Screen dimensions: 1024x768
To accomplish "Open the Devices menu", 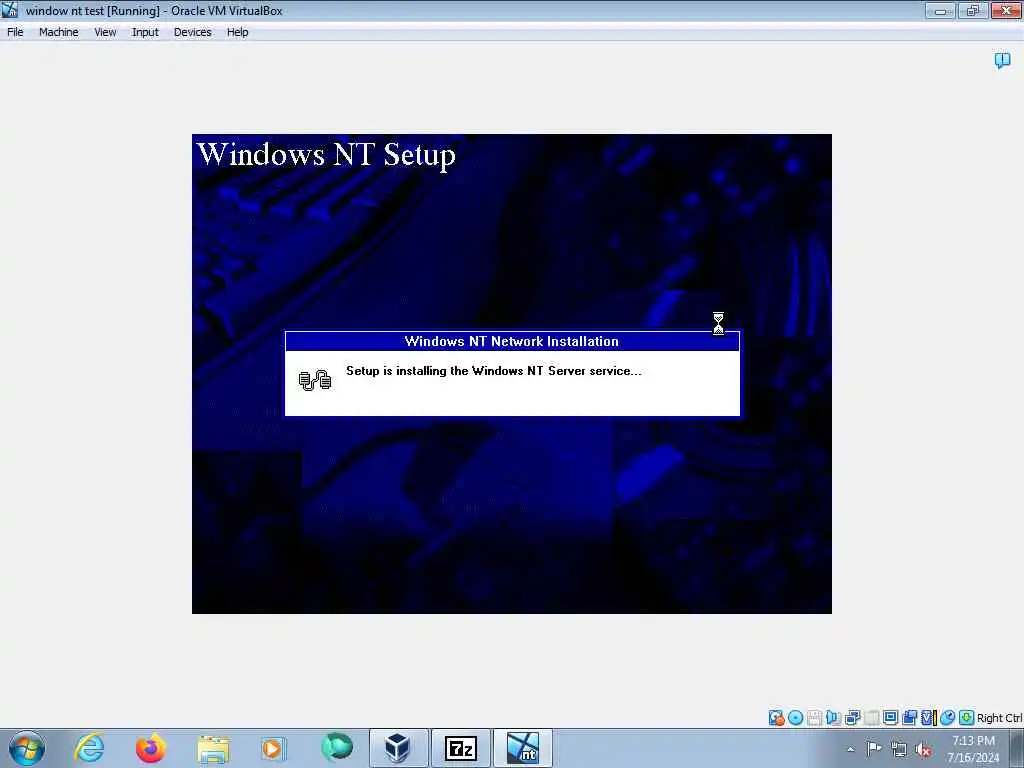I will coord(192,32).
